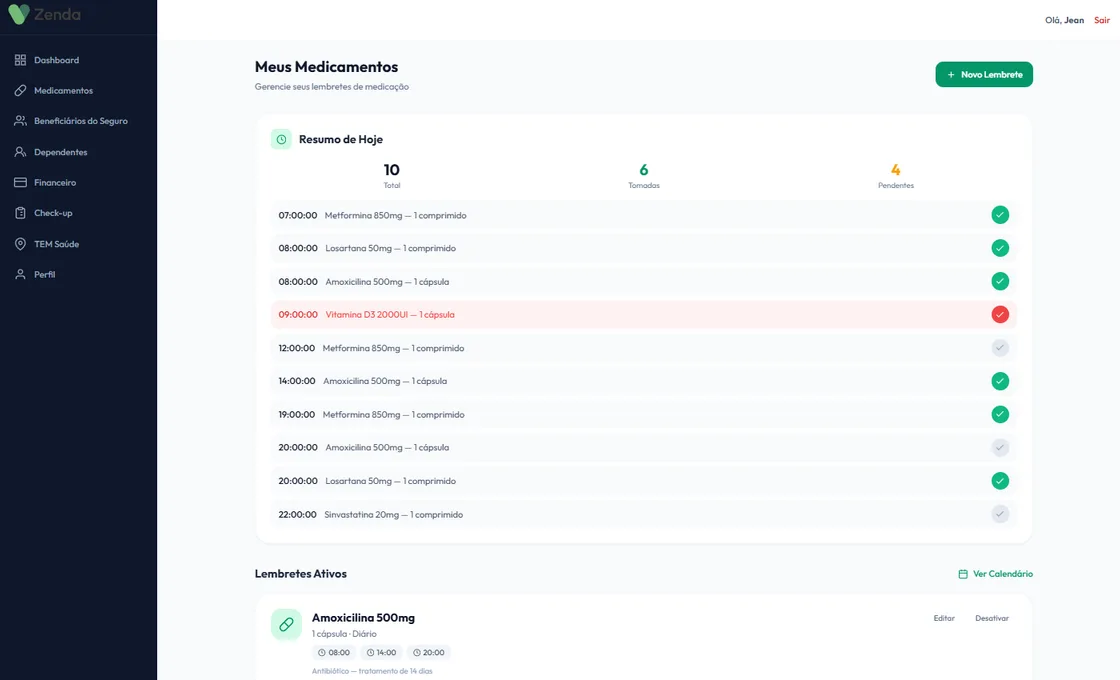Click the clock icon in the 20:00 chip
The image size is (1120, 680).
(x=416, y=653)
